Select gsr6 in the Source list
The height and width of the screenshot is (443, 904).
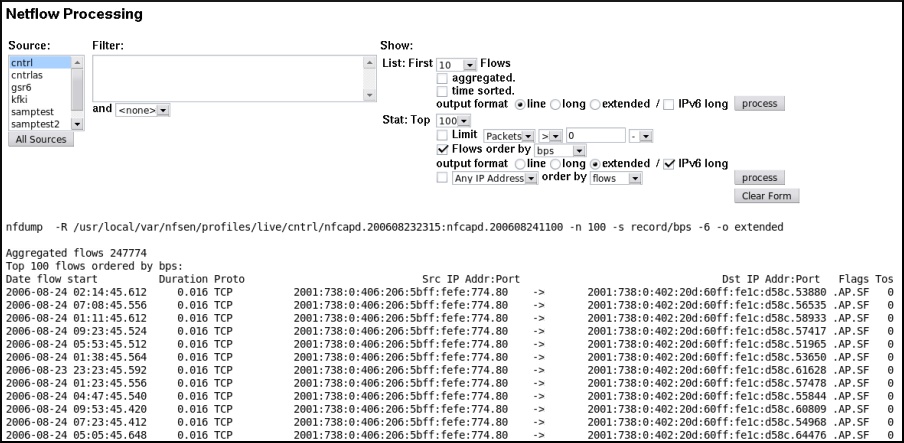tap(22, 88)
